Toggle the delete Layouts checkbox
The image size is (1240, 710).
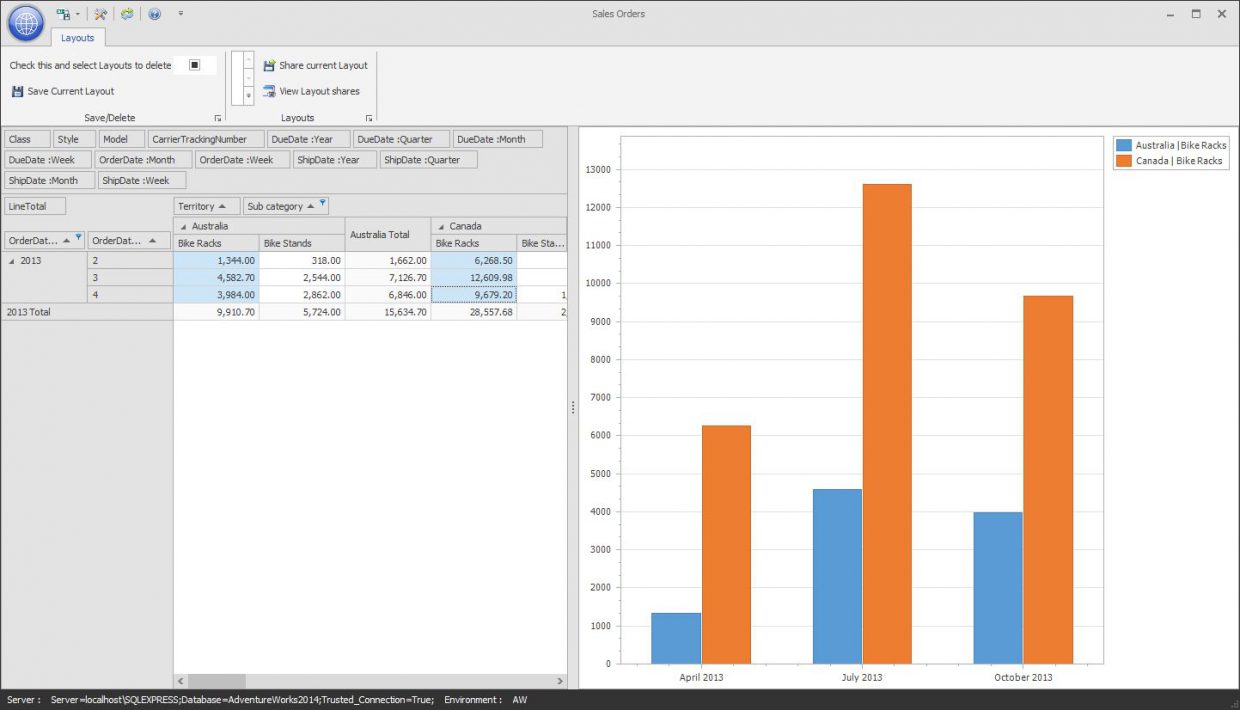point(195,65)
